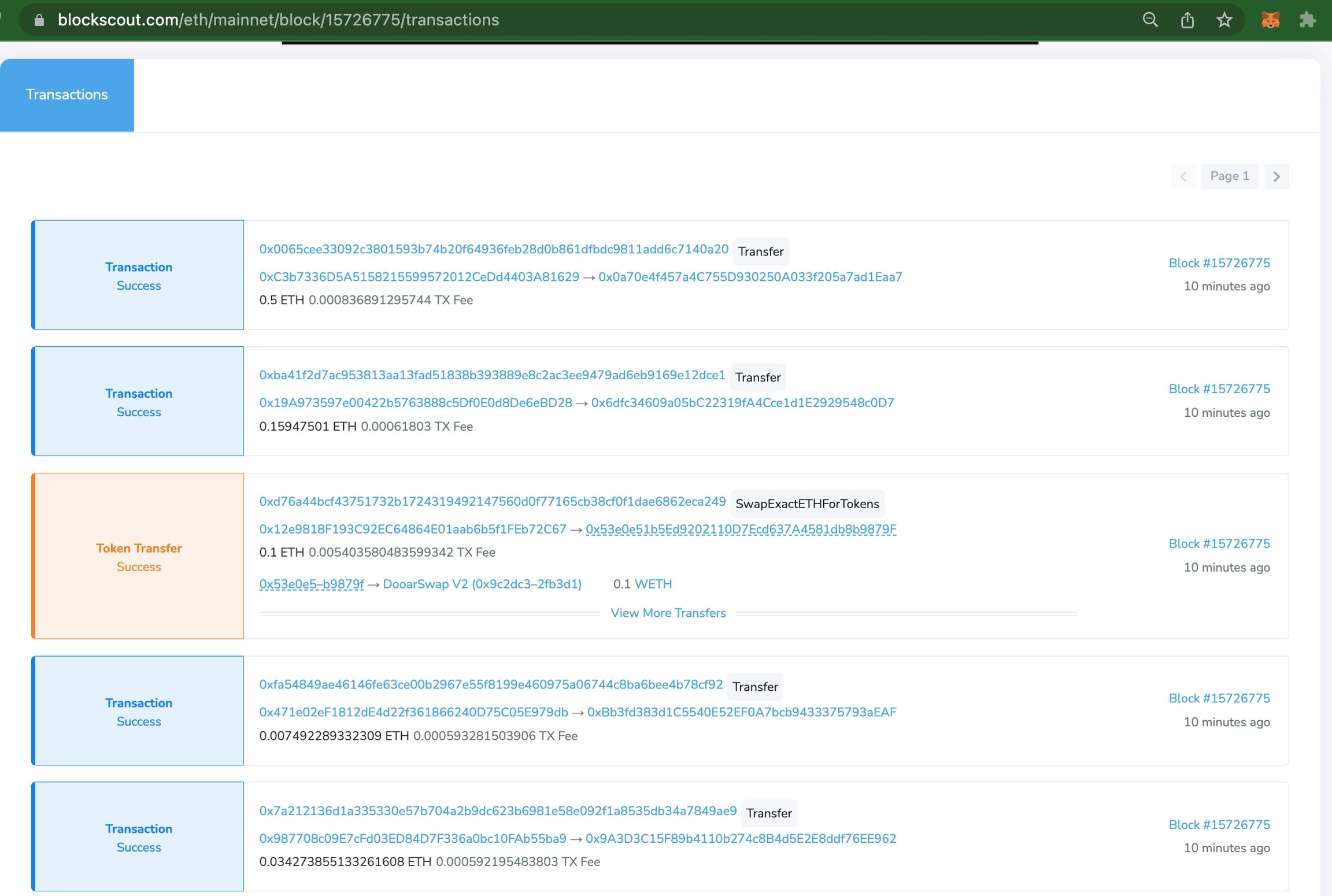
Task: Expand View More Transfers
Action: click(x=668, y=613)
